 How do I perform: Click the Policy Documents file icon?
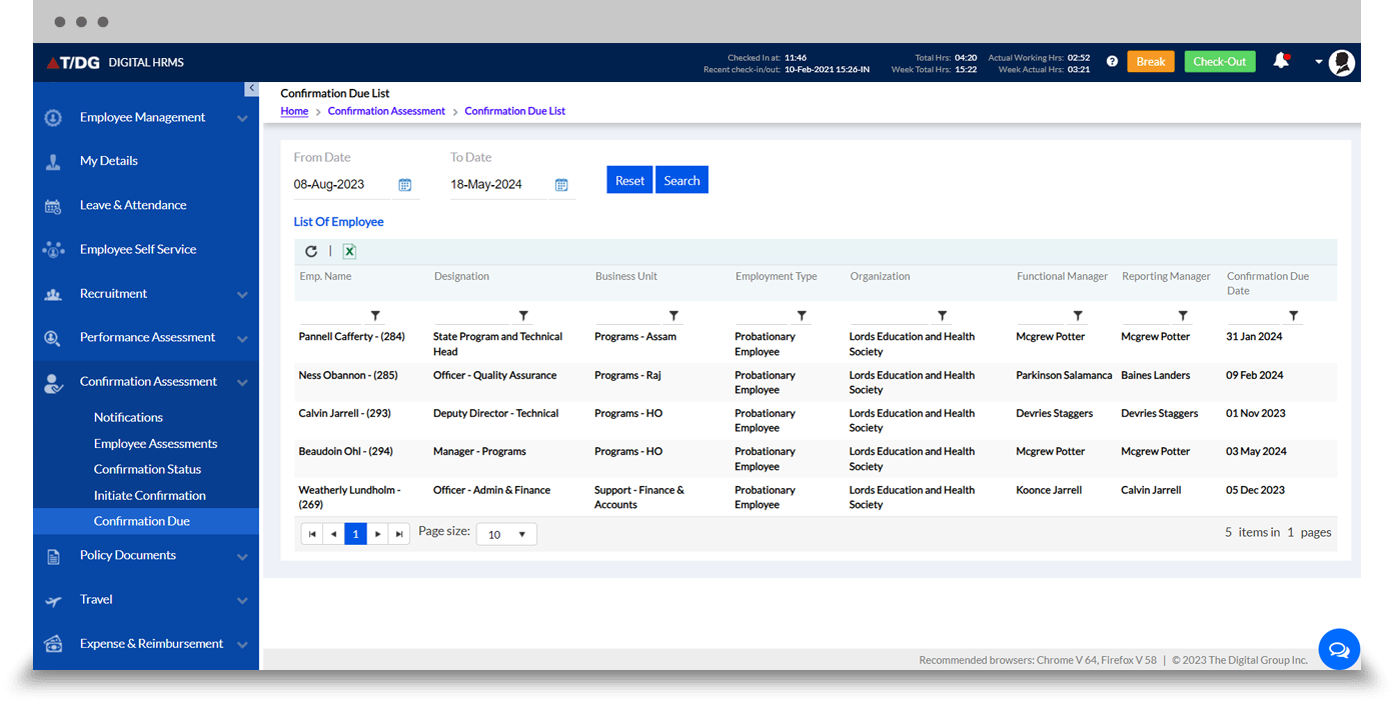[x=53, y=557]
